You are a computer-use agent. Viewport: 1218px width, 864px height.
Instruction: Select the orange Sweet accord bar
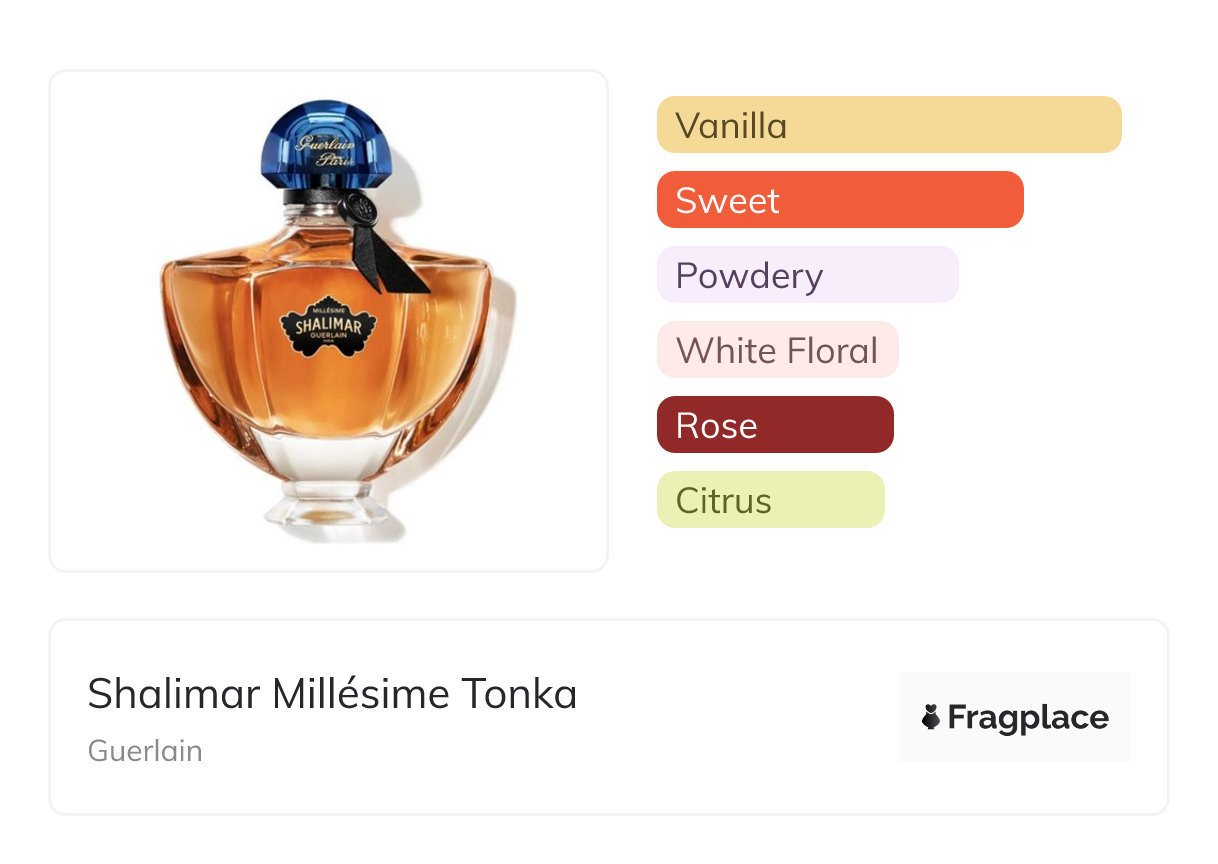pyautogui.click(x=839, y=200)
